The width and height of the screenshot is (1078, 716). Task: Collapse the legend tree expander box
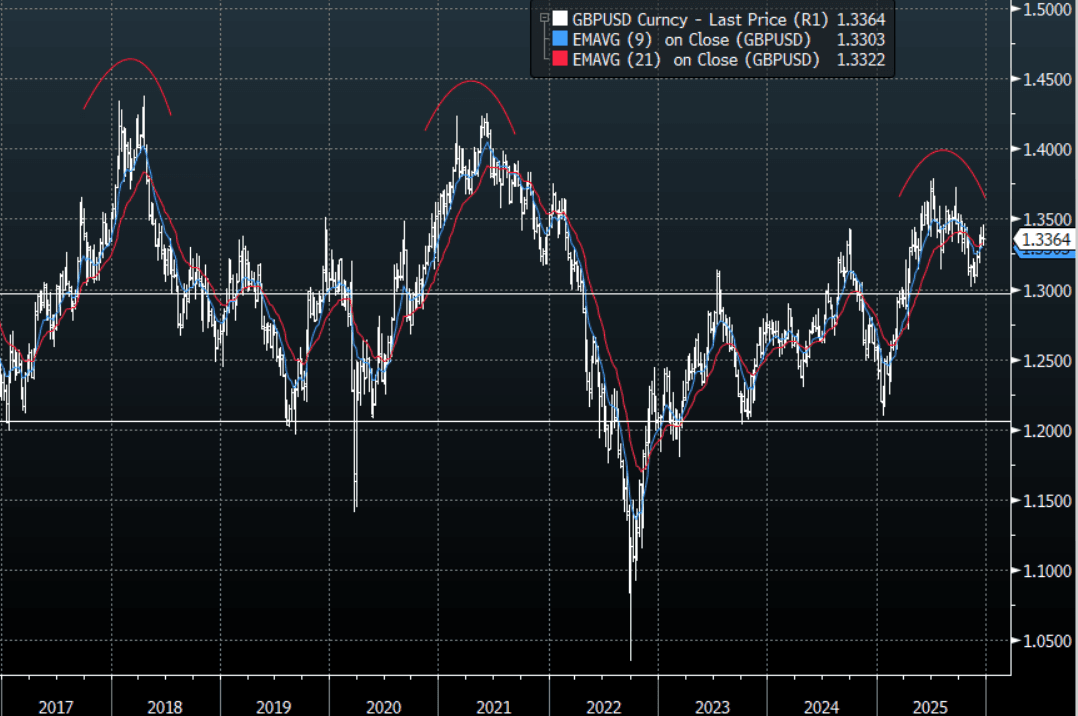click(544, 18)
